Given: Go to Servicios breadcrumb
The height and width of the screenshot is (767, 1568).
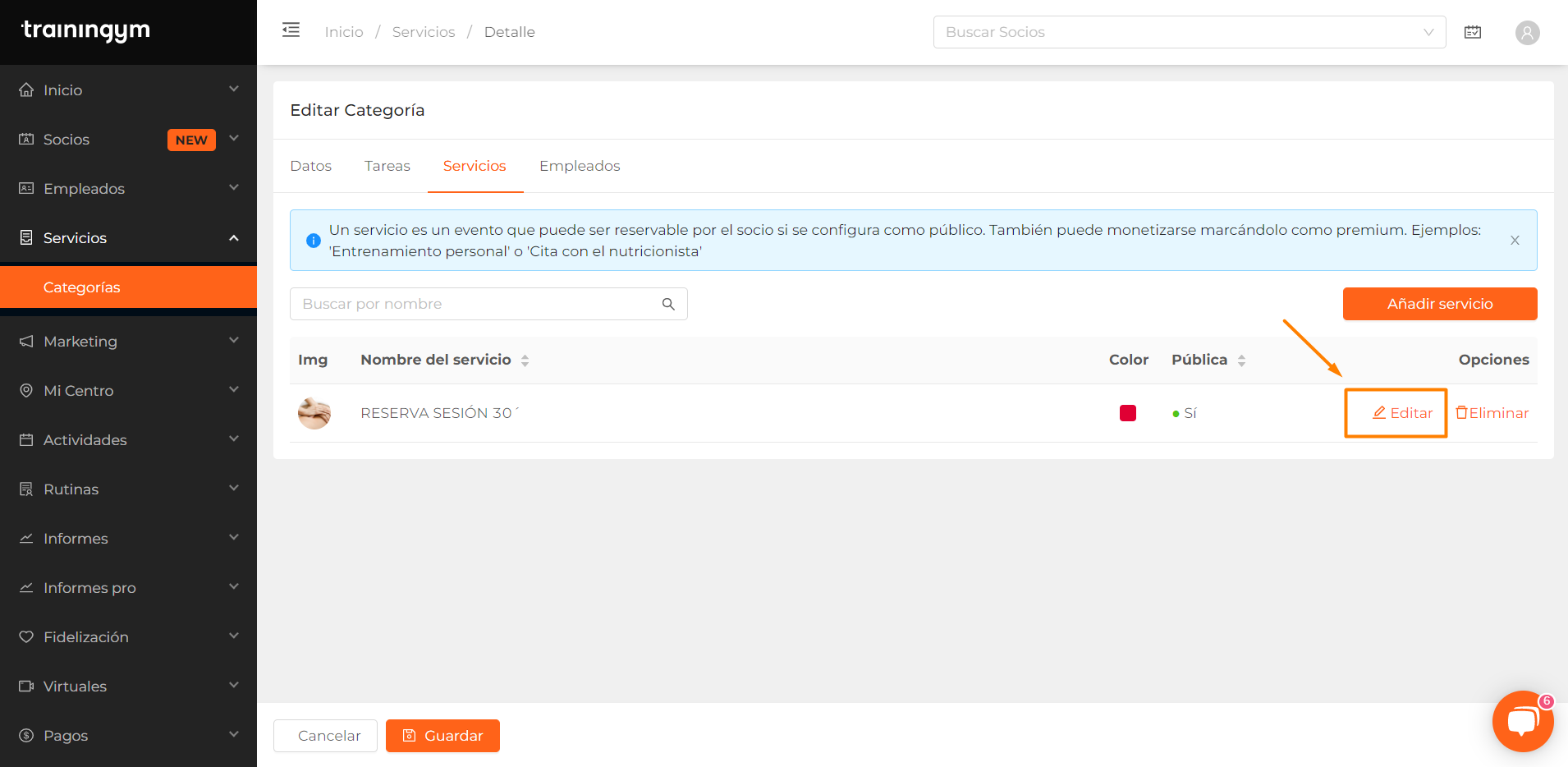Looking at the screenshot, I should tap(424, 32).
